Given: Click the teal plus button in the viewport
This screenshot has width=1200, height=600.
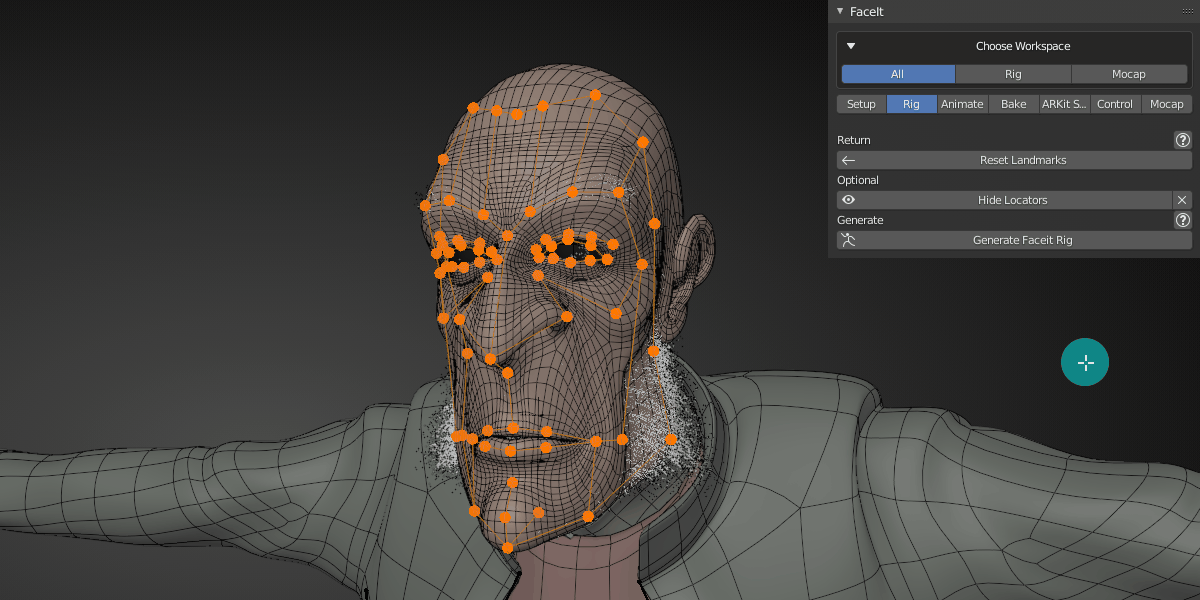Looking at the screenshot, I should (x=1085, y=362).
